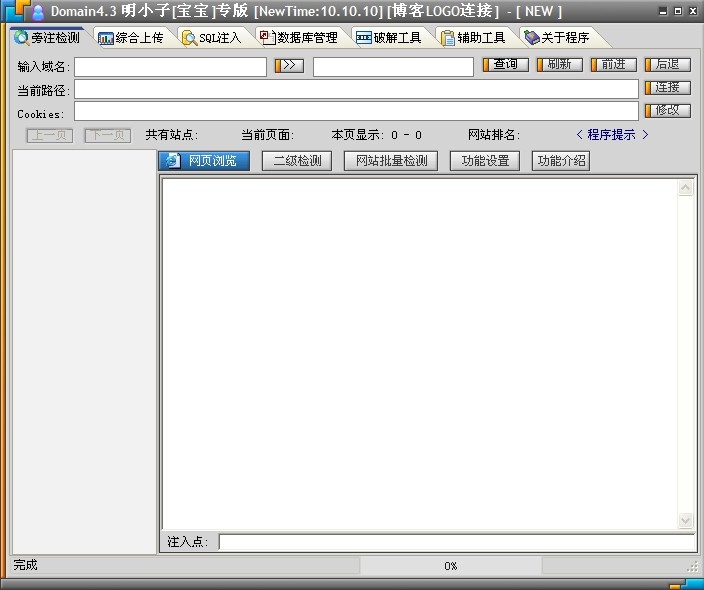Click the 输入域名 input field
Viewport: 704px width, 590px height.
(170, 67)
